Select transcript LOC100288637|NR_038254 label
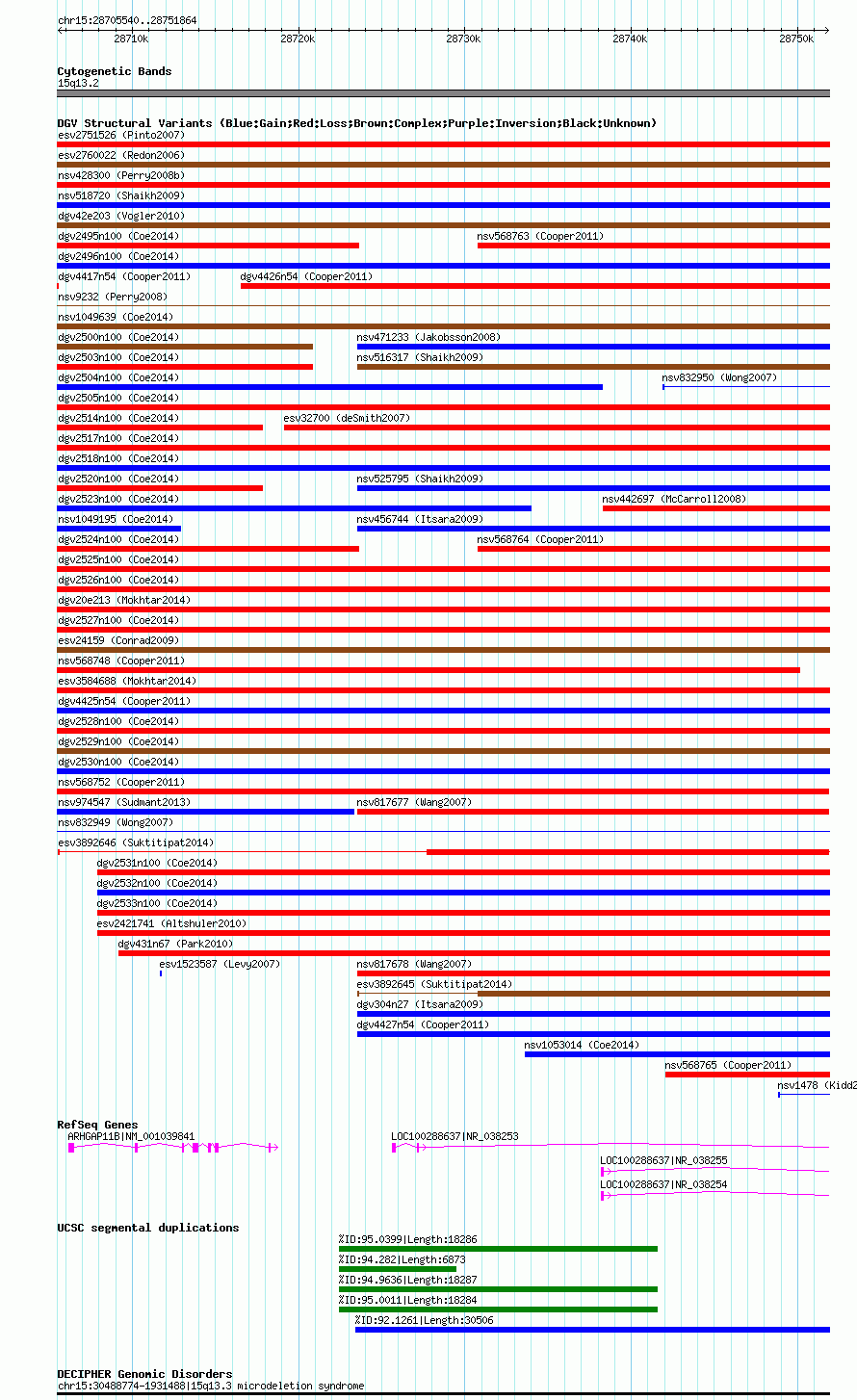 [x=663, y=1184]
